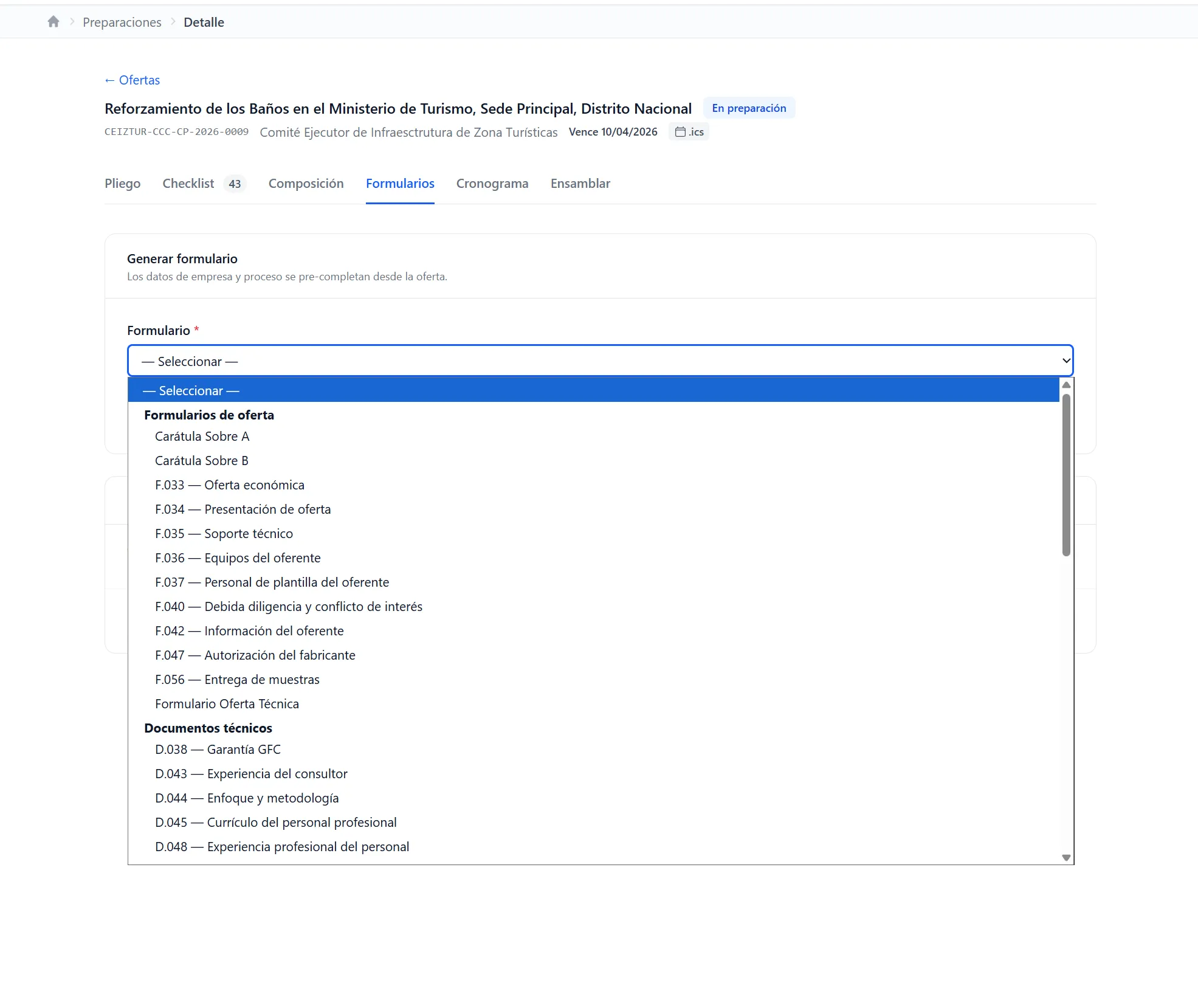Pick D.048 — Experiencia profesional del personal
Viewport: 1198px width, 1008px height.
point(593,847)
